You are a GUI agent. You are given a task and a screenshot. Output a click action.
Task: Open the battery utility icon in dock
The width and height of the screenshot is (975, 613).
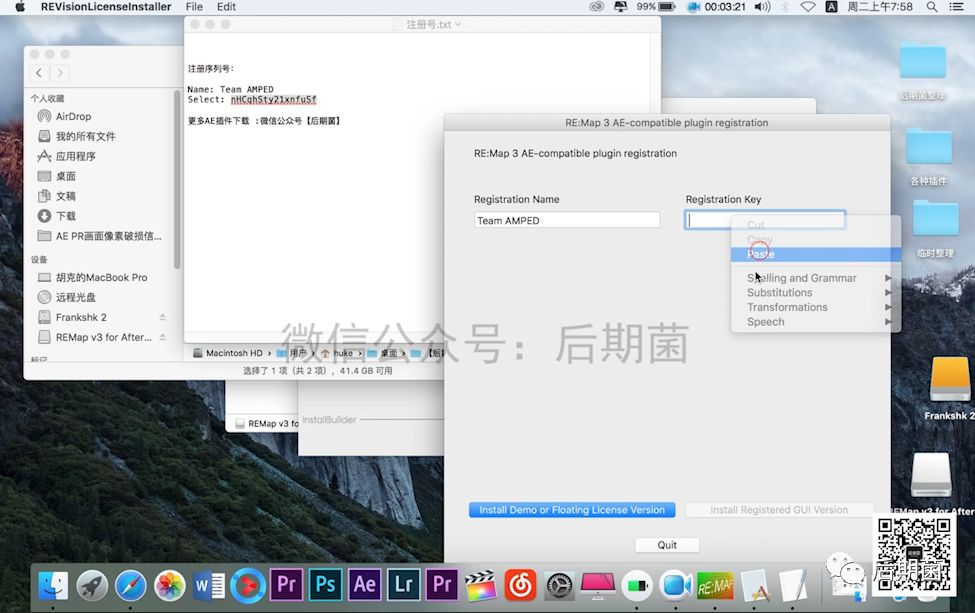coord(637,585)
